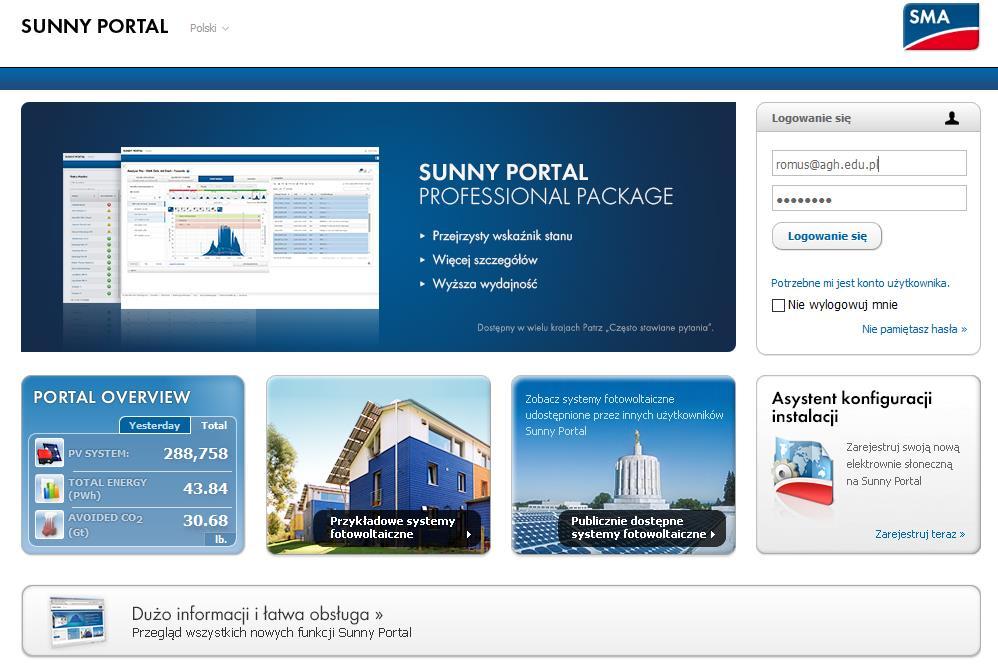Click the AVOIDED CO2 value 30.68
The image size is (998, 668).
point(206,520)
